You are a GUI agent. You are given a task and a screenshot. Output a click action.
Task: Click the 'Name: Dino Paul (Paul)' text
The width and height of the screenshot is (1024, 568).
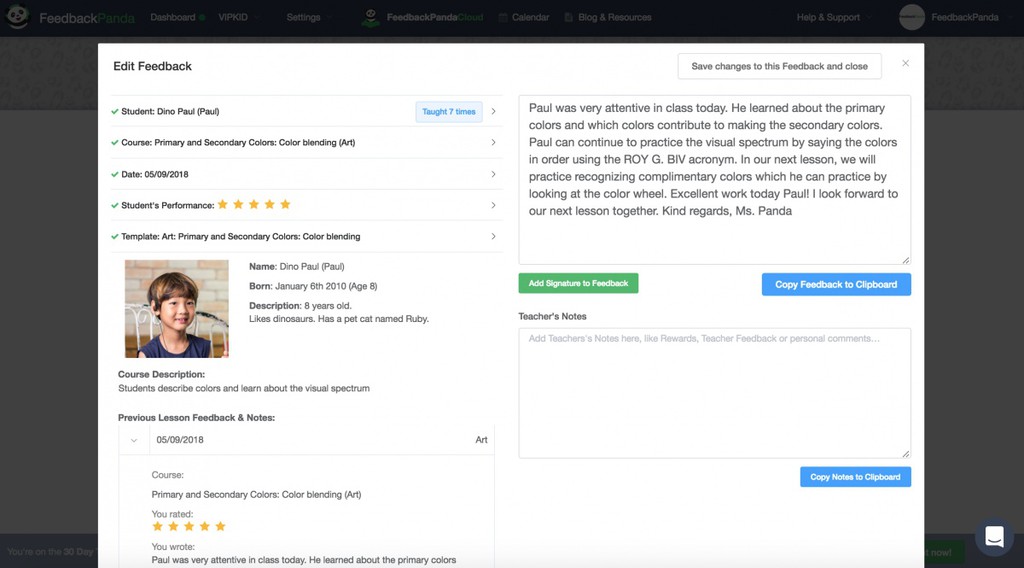[296, 266]
